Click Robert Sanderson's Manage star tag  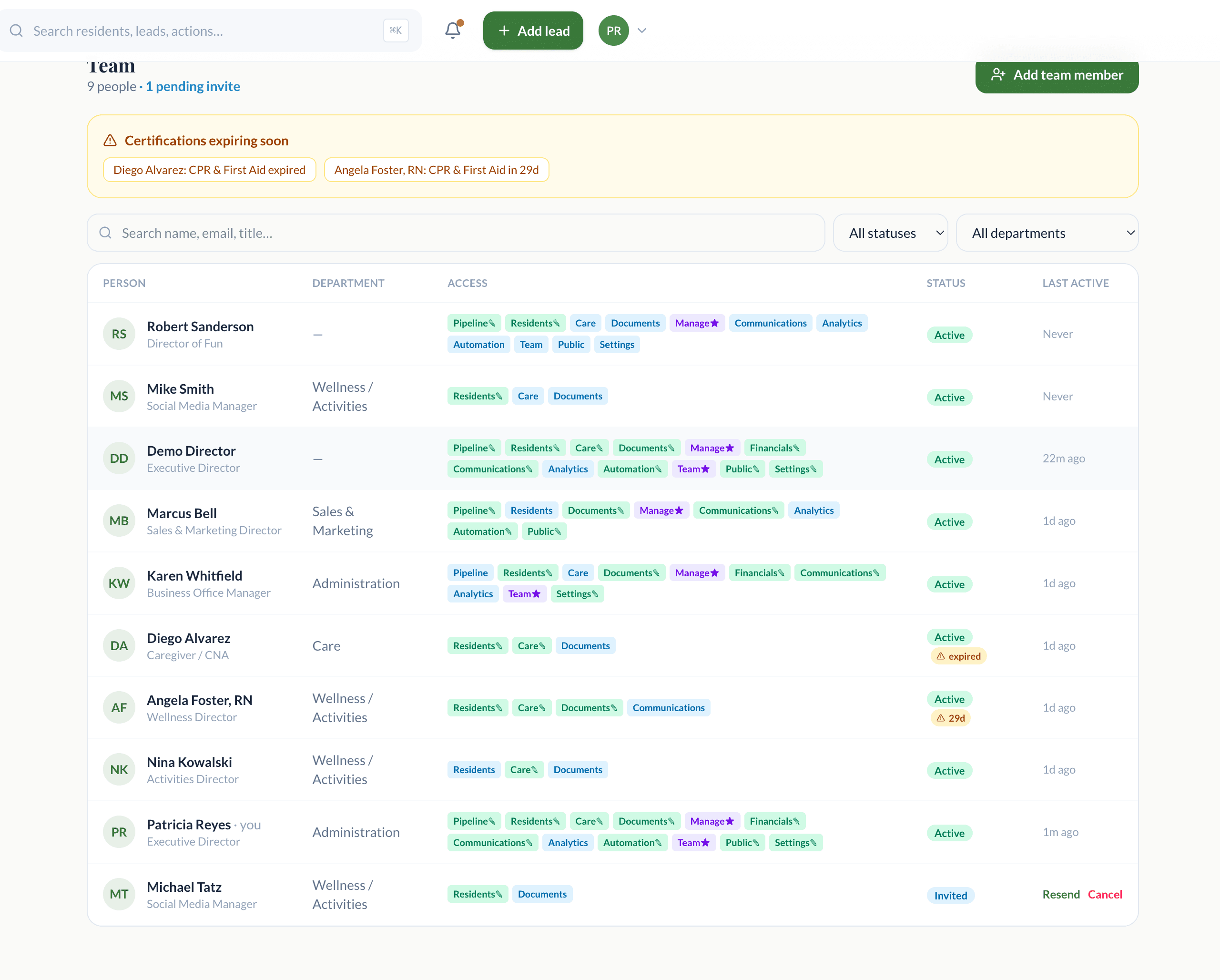(x=697, y=323)
